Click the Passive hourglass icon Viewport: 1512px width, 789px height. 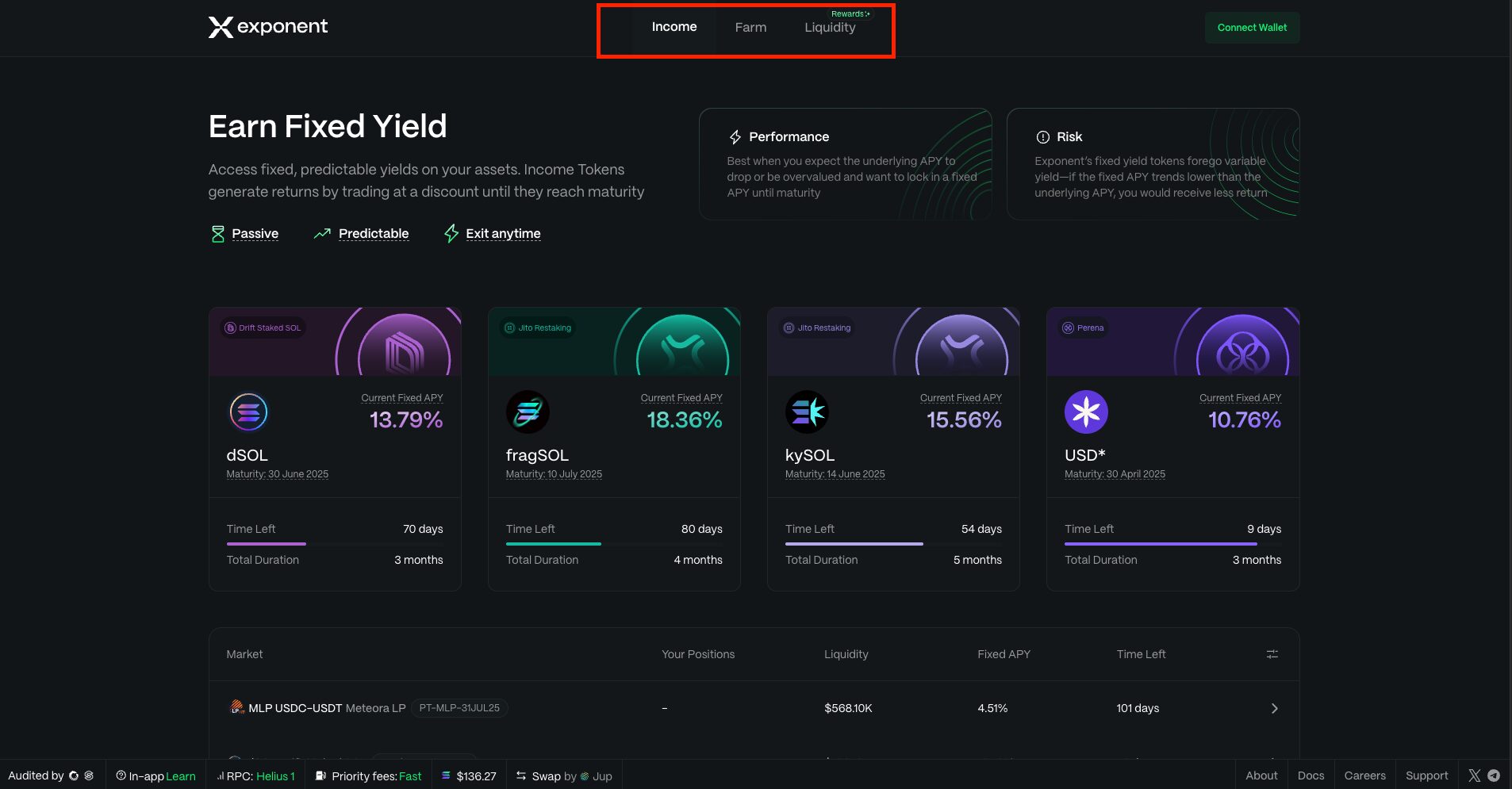pos(218,233)
